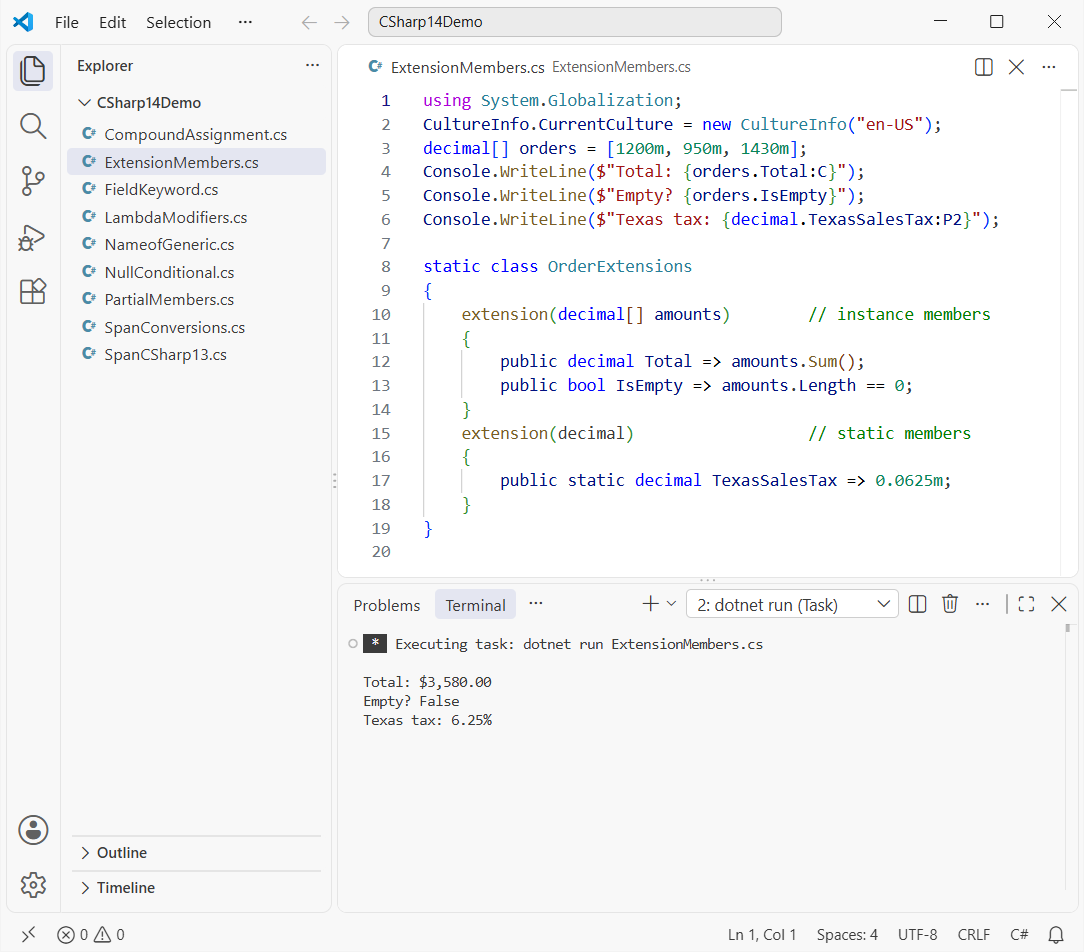Change encoding via UTF-8 status entry
The width and height of the screenshot is (1084, 952).
click(917, 935)
